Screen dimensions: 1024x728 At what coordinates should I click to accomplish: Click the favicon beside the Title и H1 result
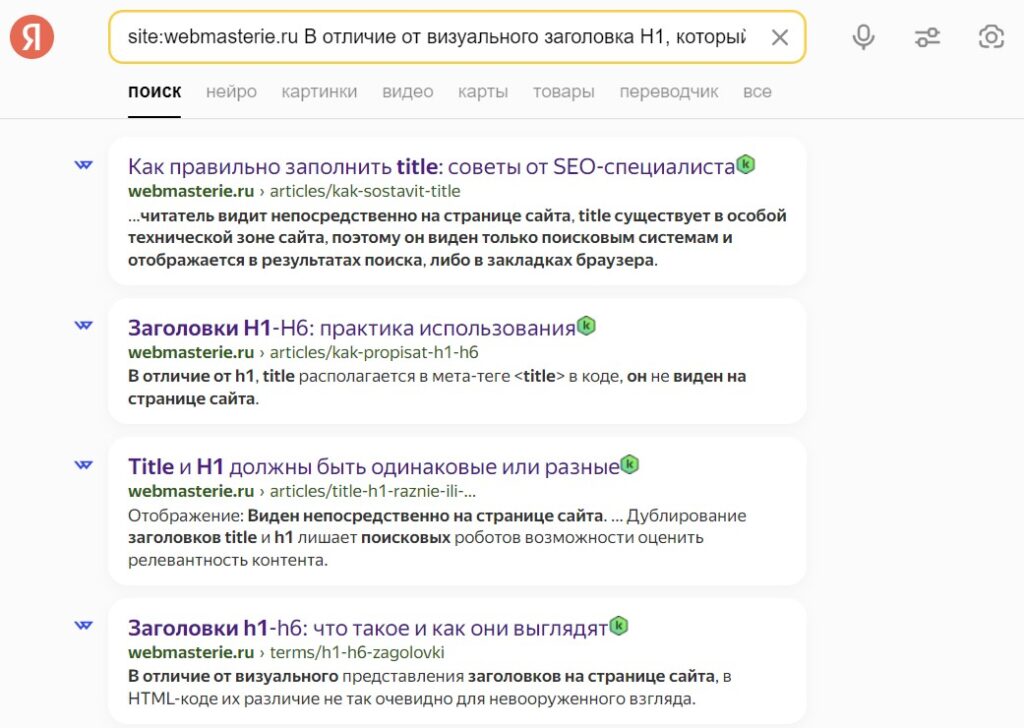click(x=83, y=467)
